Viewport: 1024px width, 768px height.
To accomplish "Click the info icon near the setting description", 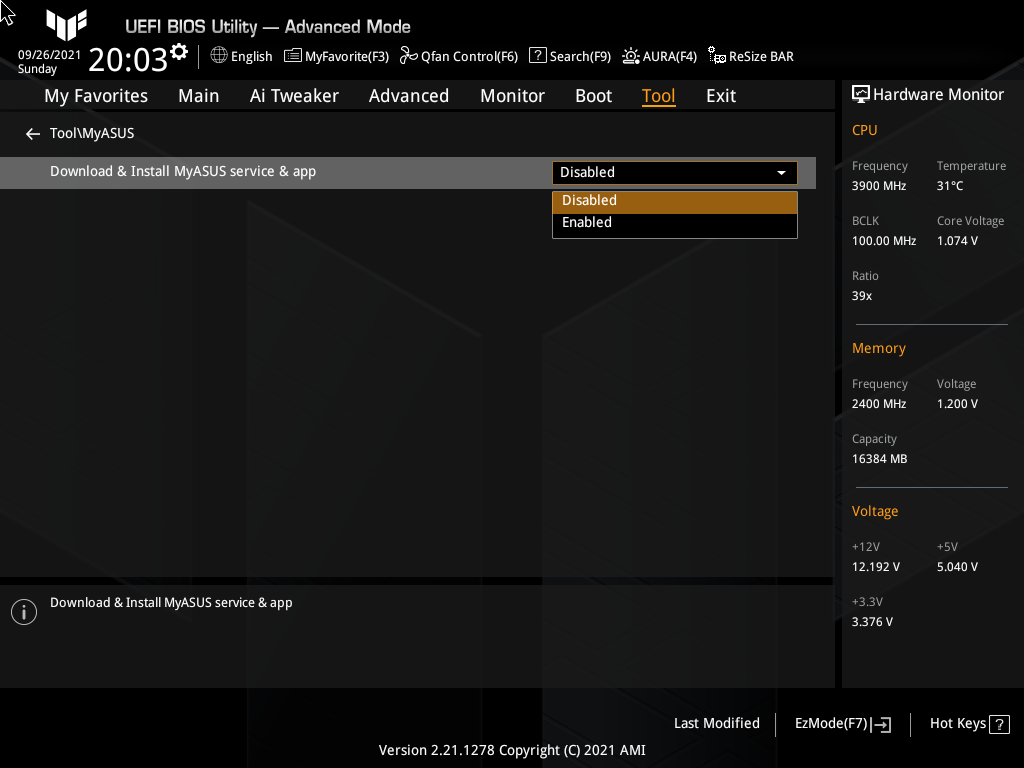I will tap(23, 611).
